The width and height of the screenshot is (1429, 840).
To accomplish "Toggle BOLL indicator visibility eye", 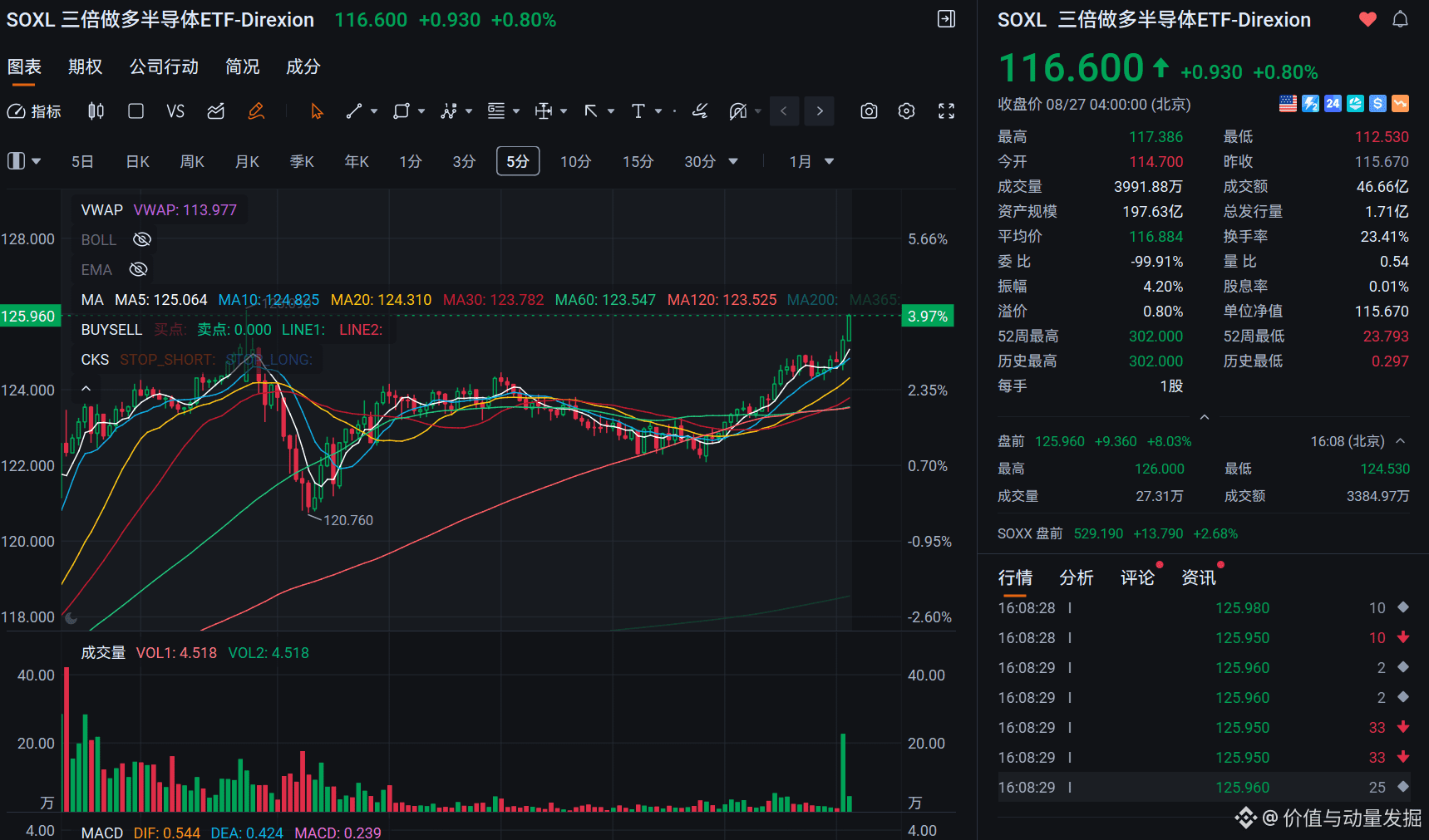I will tap(142, 240).
